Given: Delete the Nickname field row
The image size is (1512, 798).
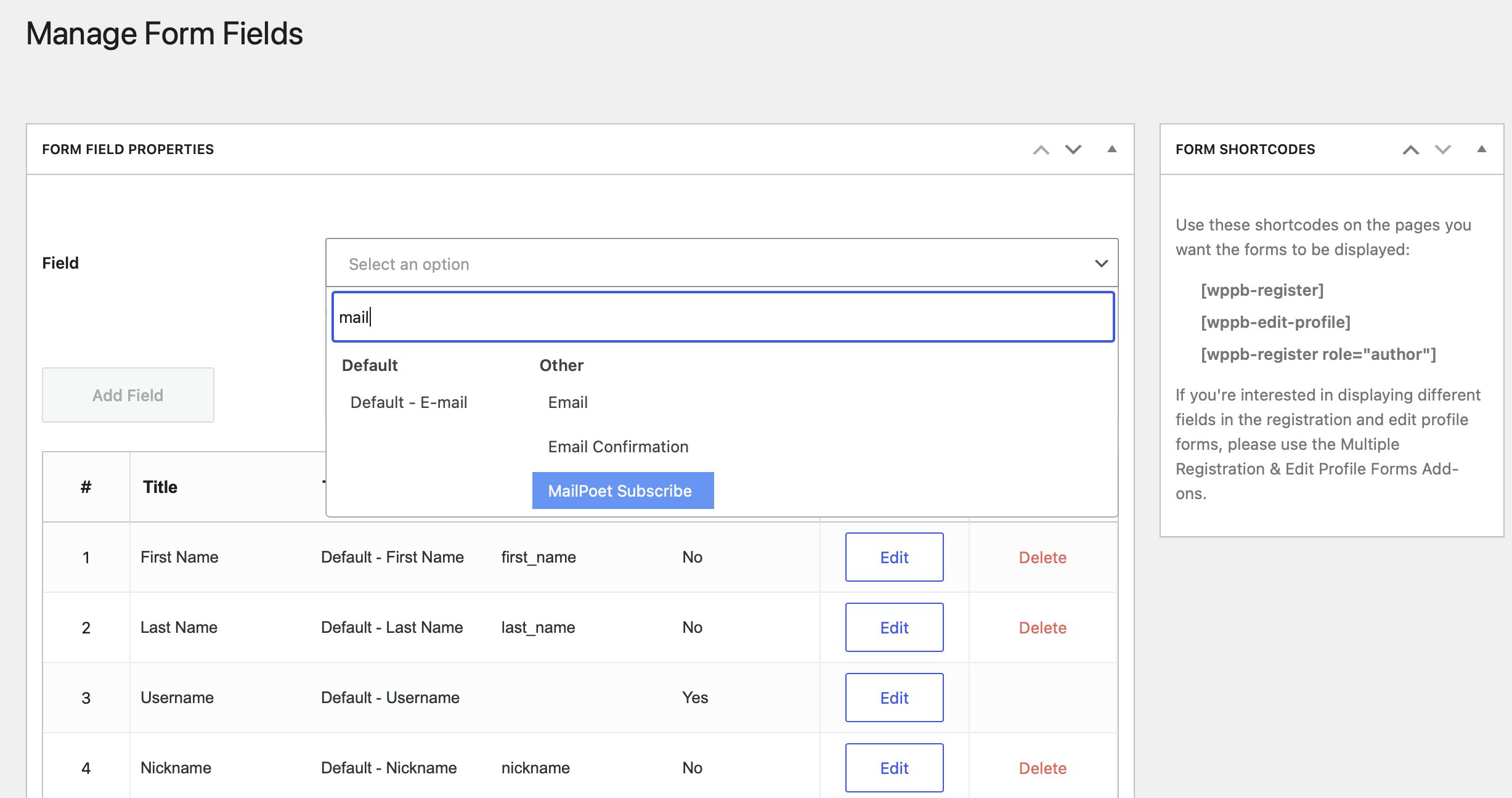Looking at the screenshot, I should click(1043, 768).
